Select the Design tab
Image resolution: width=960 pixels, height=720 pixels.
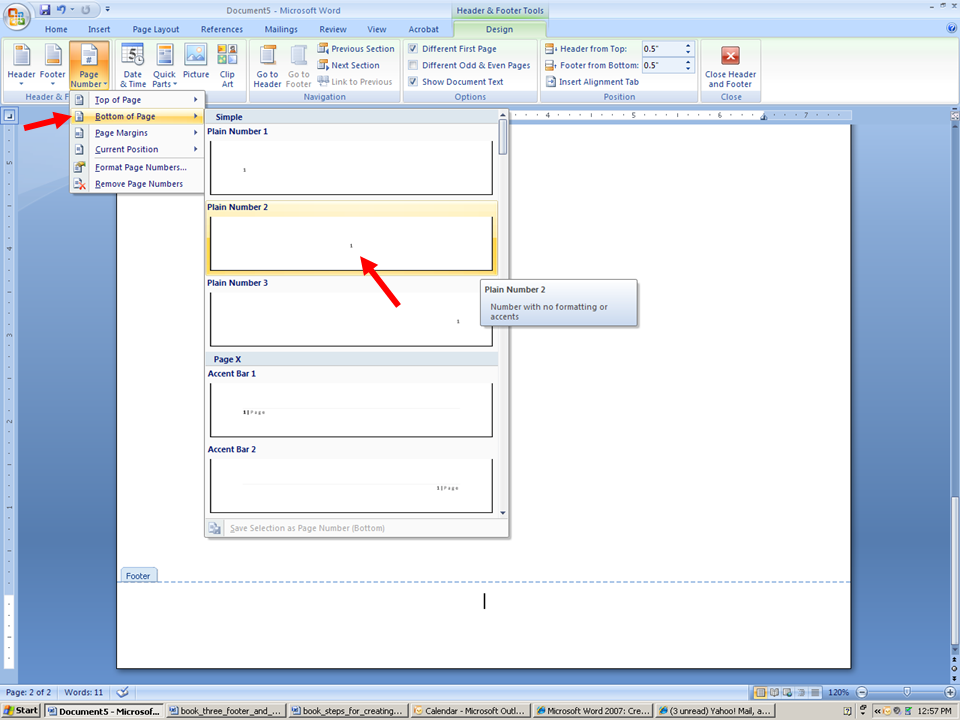pyautogui.click(x=500, y=29)
